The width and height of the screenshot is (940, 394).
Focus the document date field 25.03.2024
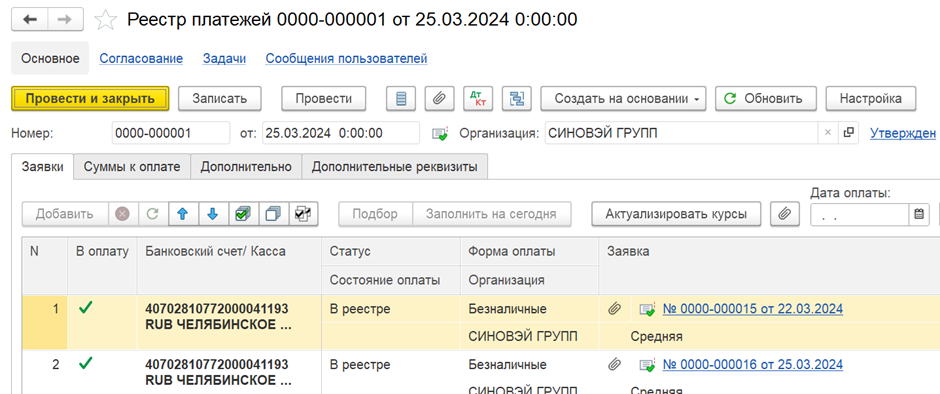[341, 133]
